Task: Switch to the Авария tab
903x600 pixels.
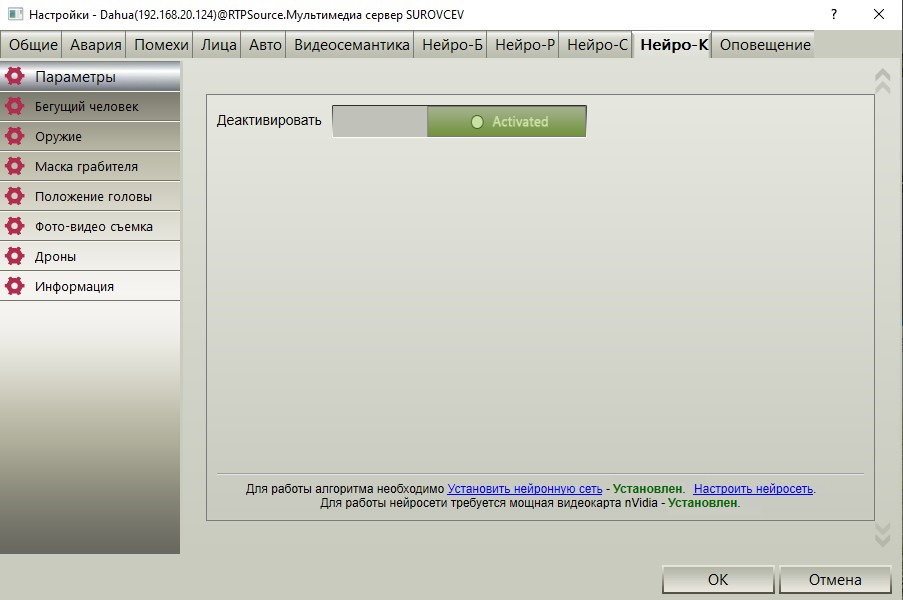Action: click(96, 45)
